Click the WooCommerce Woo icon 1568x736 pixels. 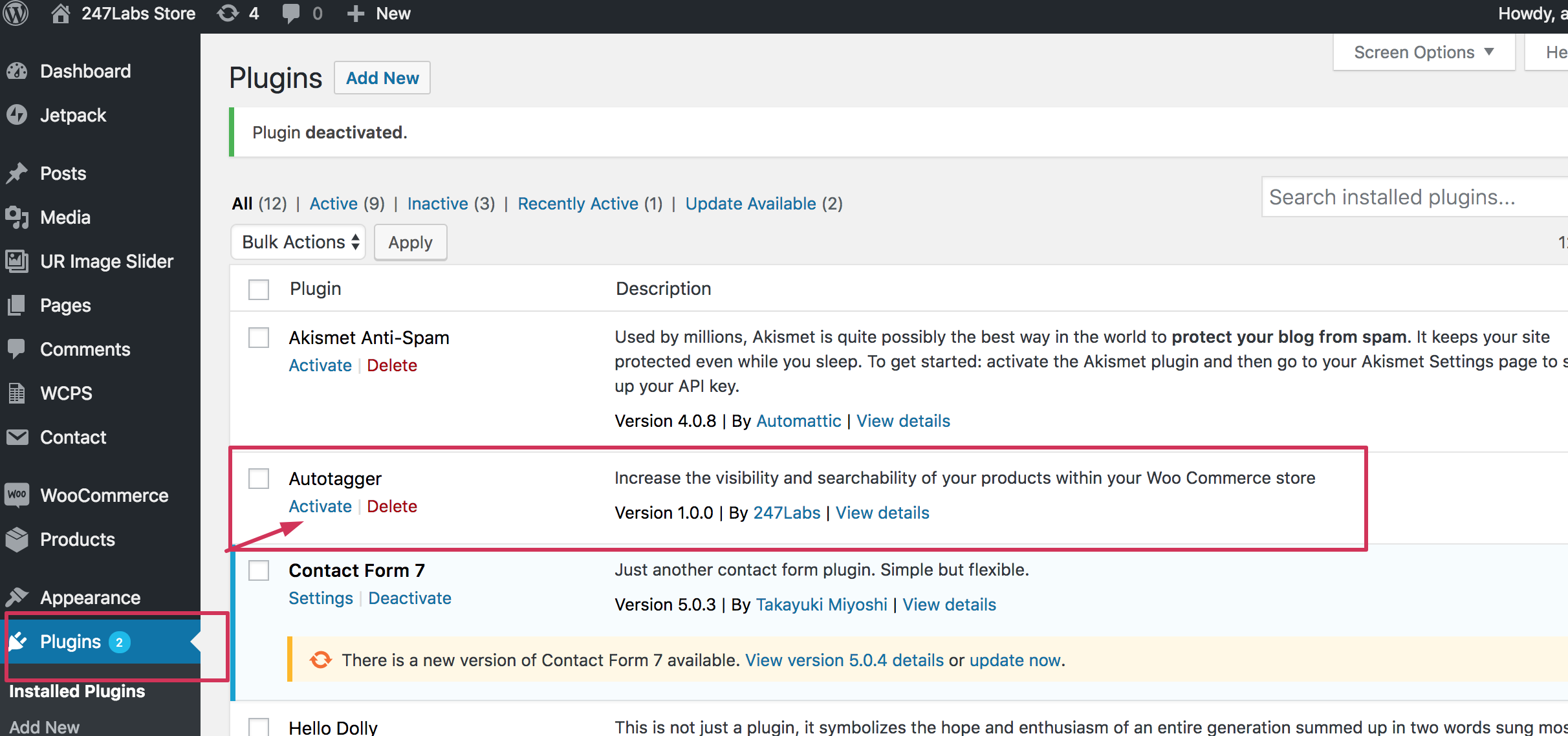[x=17, y=495]
